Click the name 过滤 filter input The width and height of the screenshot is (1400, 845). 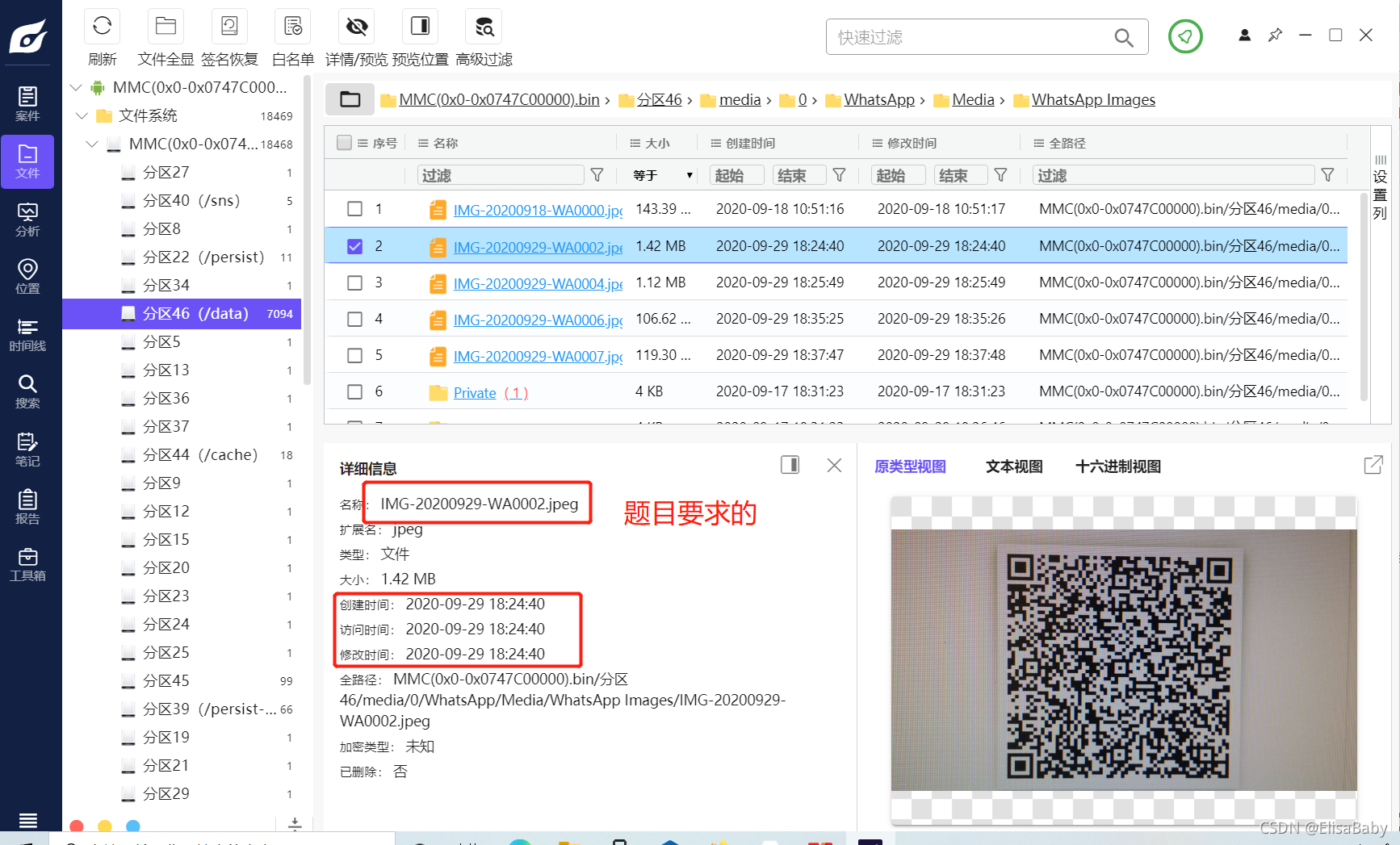click(501, 175)
